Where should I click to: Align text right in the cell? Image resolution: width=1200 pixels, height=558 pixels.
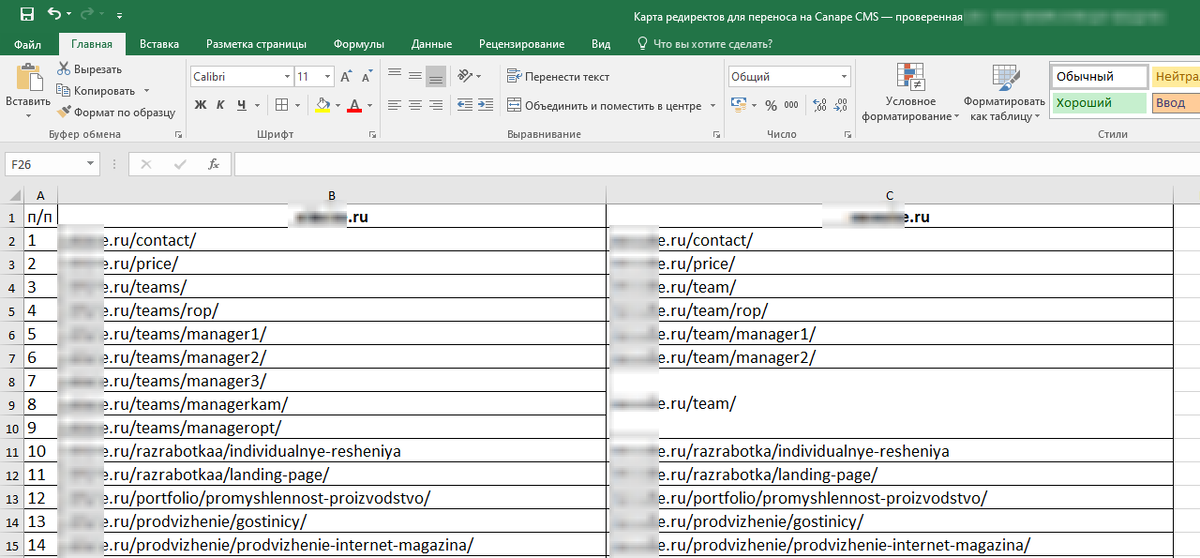pos(435,105)
